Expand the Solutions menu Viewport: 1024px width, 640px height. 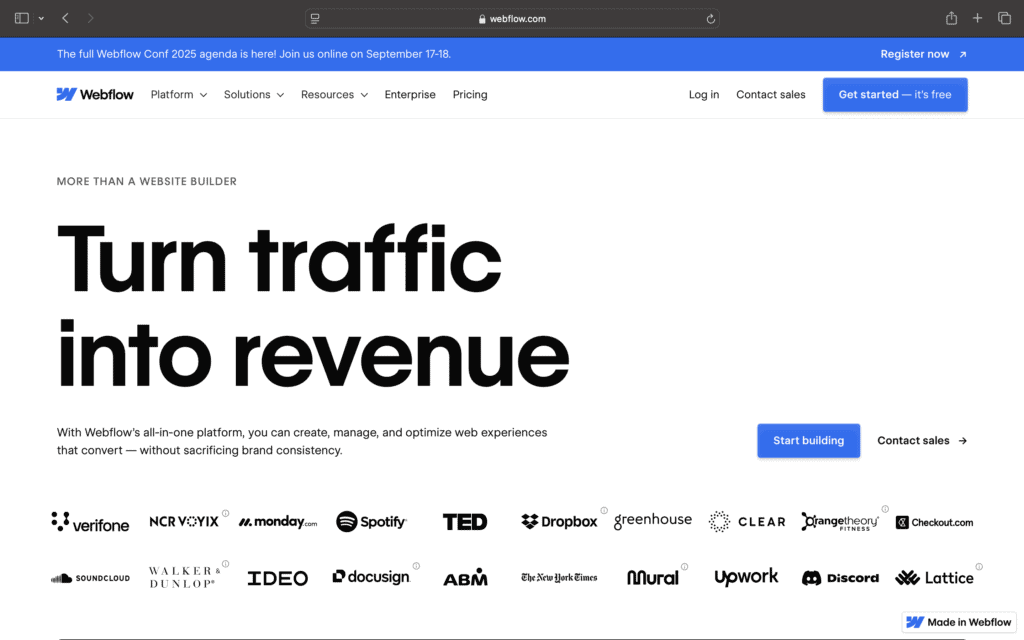coord(254,95)
